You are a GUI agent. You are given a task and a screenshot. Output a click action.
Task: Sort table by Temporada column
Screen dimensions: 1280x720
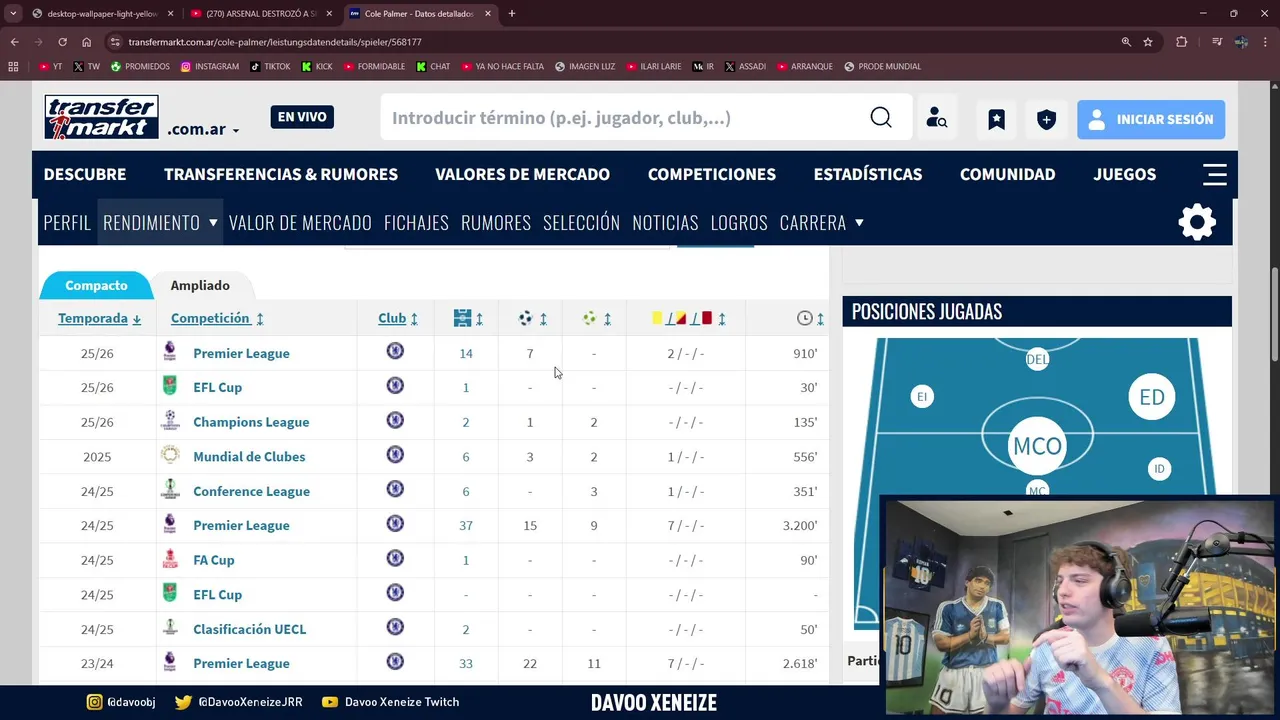coord(99,318)
